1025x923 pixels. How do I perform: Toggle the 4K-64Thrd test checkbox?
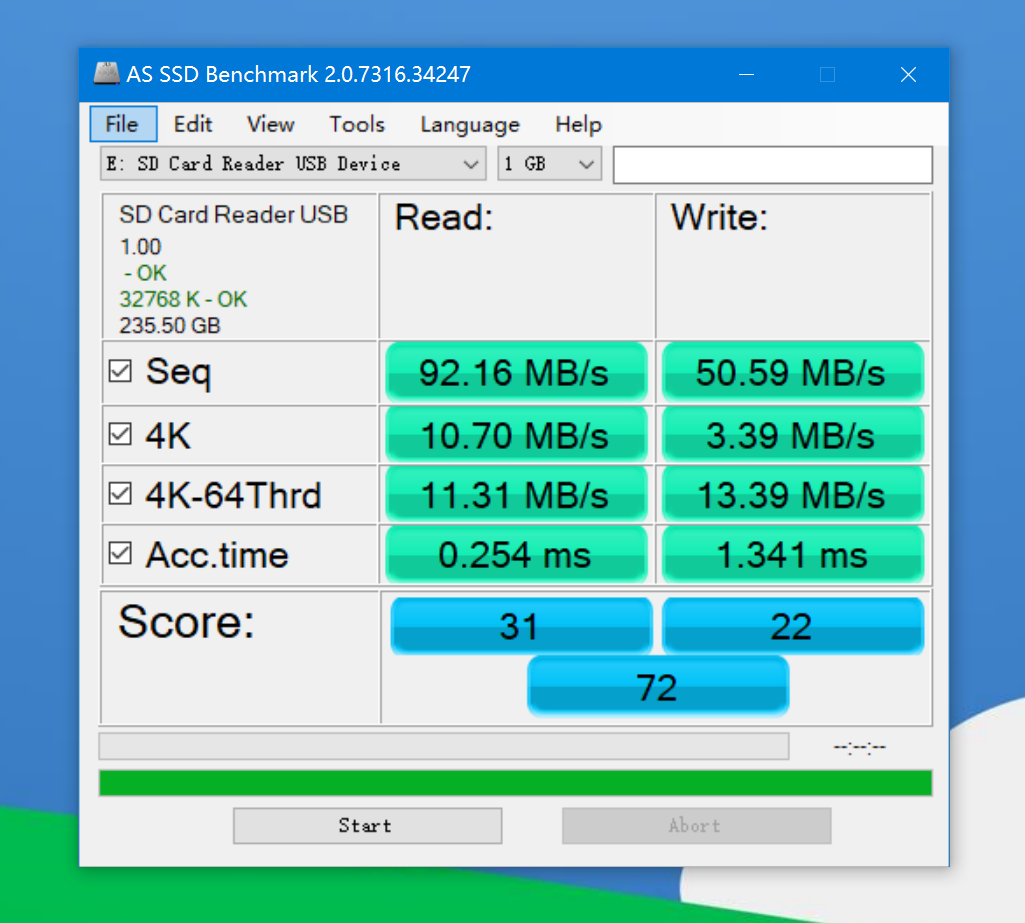click(120, 494)
